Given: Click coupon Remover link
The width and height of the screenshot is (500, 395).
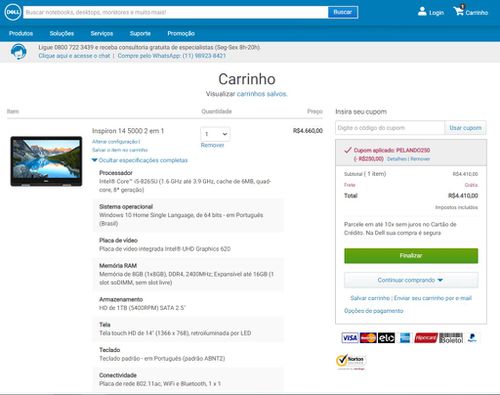Looking at the screenshot, I should click(420, 159).
